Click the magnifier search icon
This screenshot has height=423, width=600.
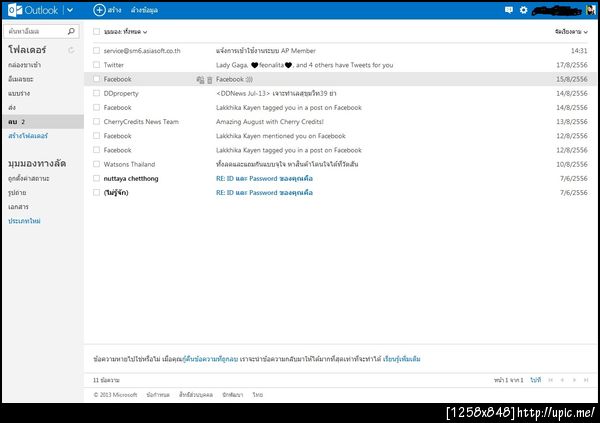71,31
